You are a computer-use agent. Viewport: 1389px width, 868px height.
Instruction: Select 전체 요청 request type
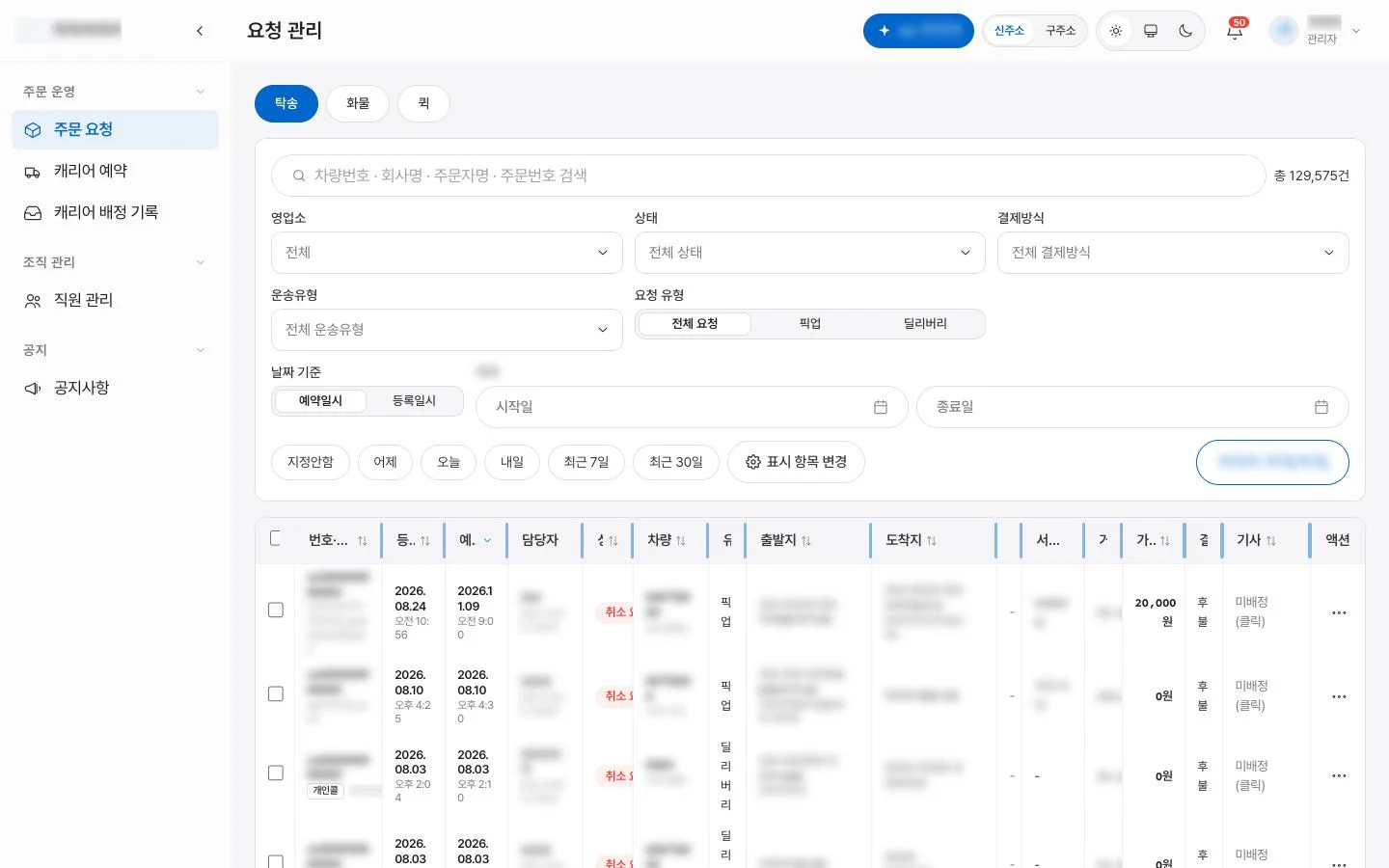pos(694,324)
